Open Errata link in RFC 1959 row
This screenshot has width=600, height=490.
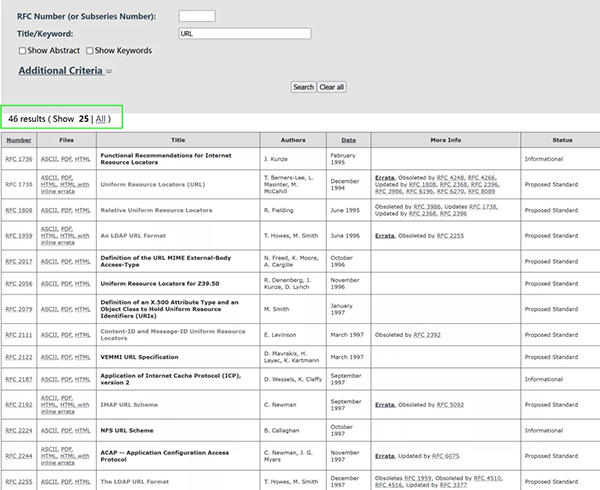pos(385,236)
